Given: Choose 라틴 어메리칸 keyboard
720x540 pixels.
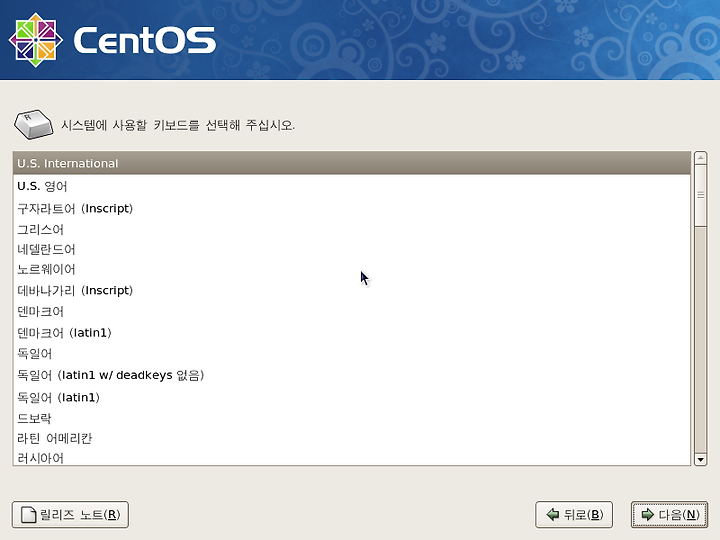Looking at the screenshot, I should tap(352, 438).
